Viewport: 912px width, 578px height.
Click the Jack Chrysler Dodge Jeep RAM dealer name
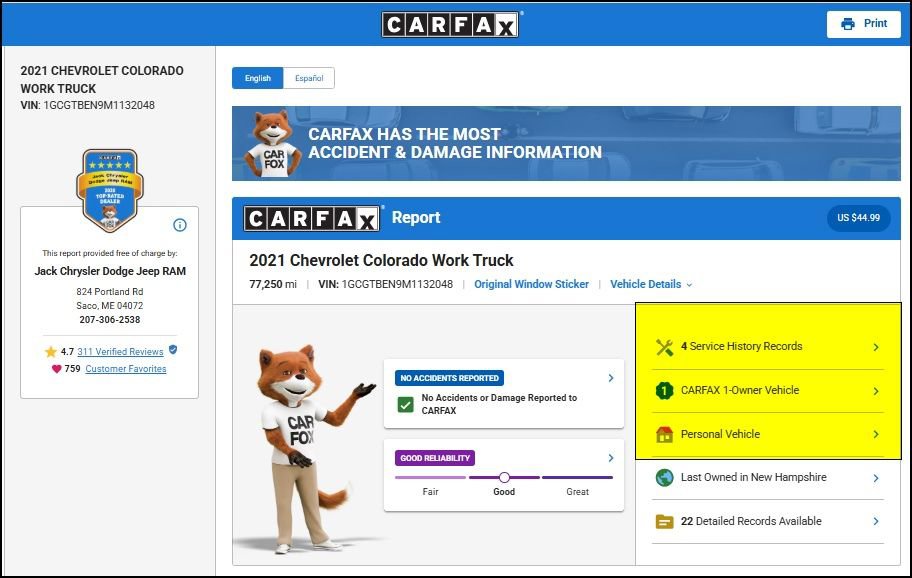[x=110, y=271]
